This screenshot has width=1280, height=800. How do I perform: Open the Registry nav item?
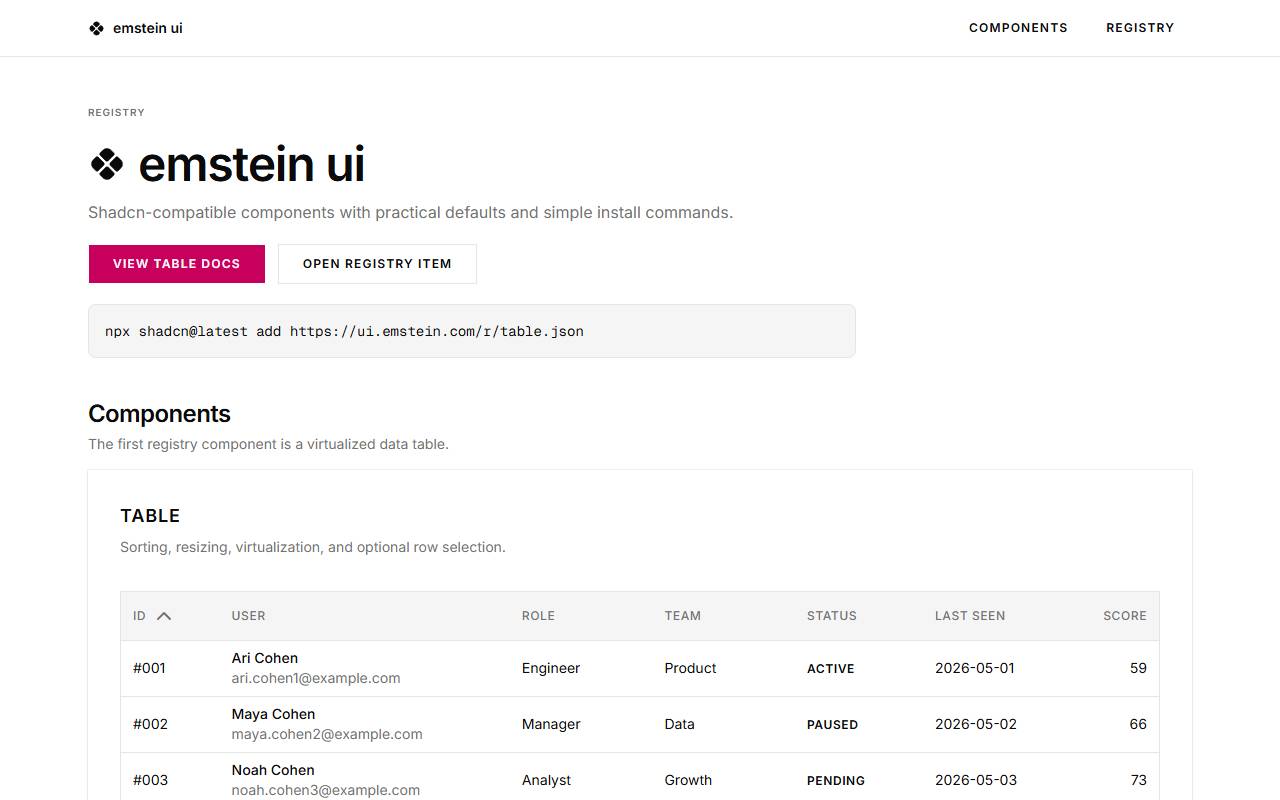point(1140,28)
